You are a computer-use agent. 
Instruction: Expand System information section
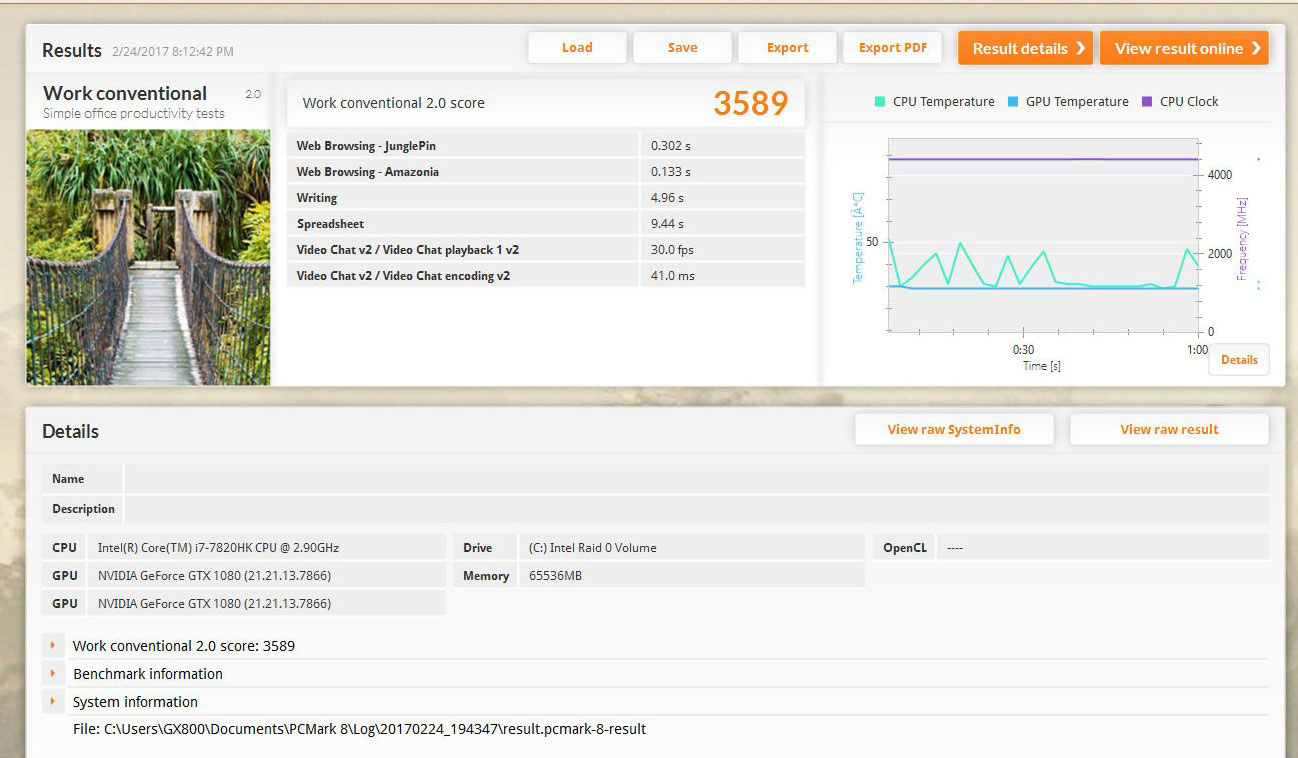point(53,702)
